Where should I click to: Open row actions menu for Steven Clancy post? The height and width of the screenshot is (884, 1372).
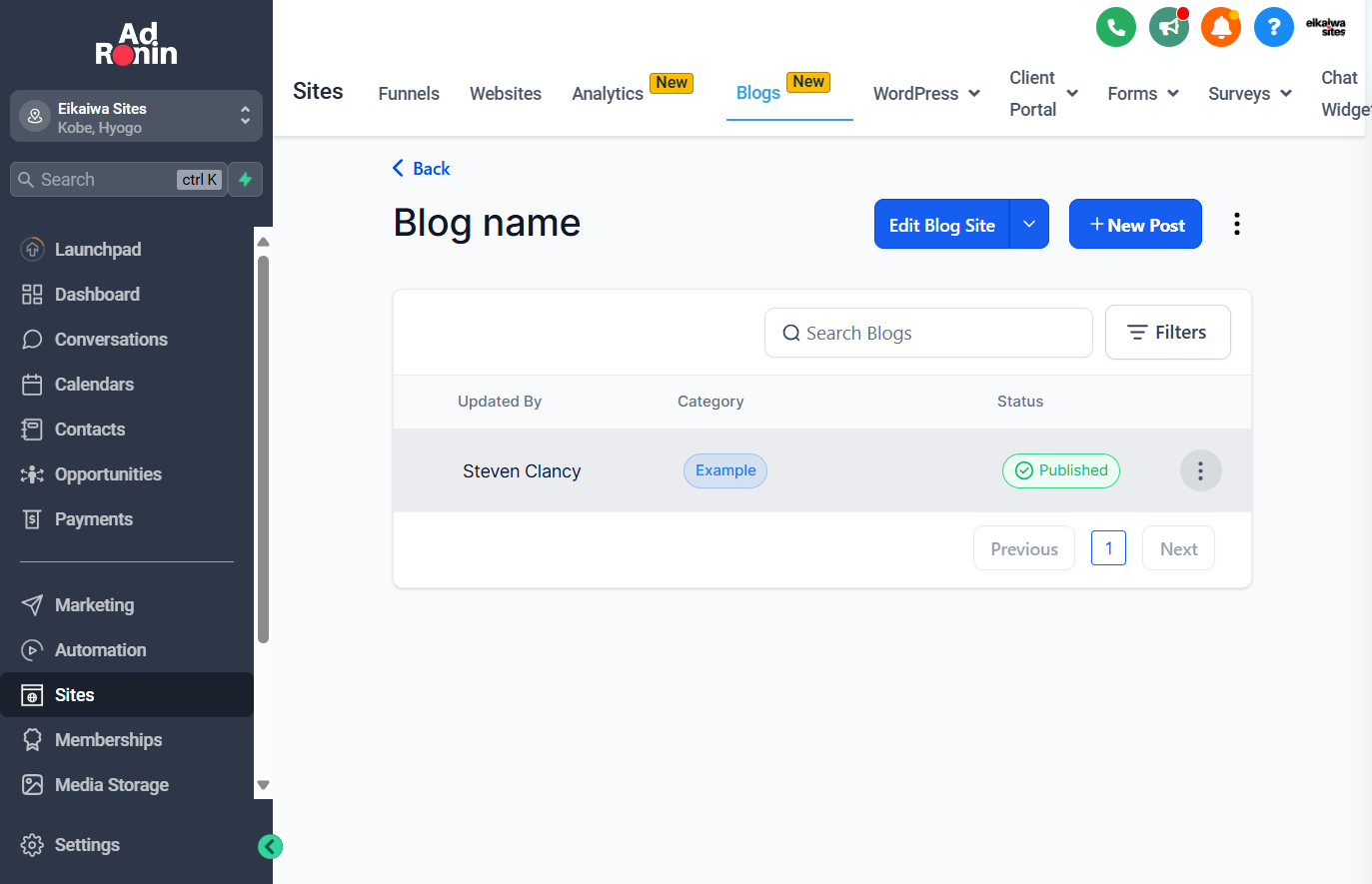[x=1201, y=470]
